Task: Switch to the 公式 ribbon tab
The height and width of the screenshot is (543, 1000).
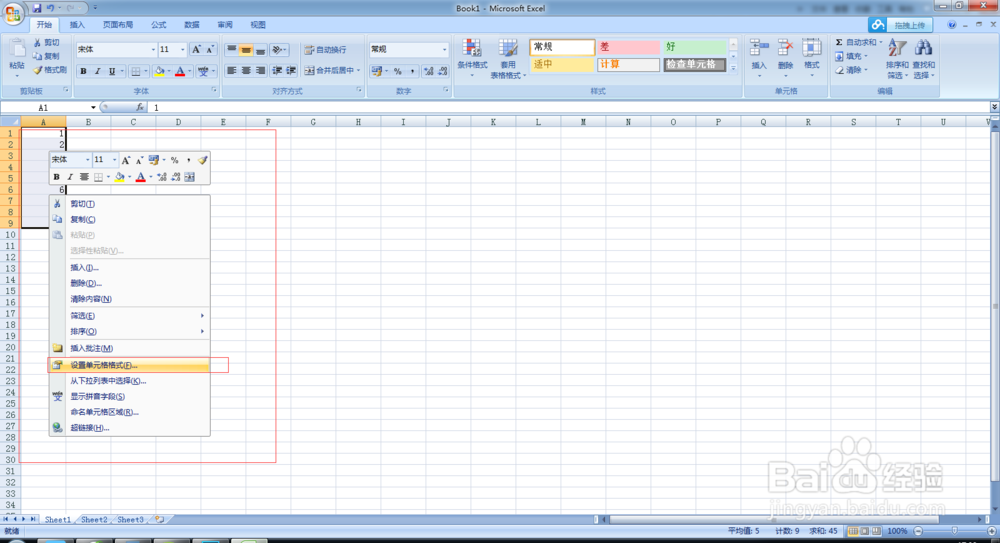Action: (158, 25)
